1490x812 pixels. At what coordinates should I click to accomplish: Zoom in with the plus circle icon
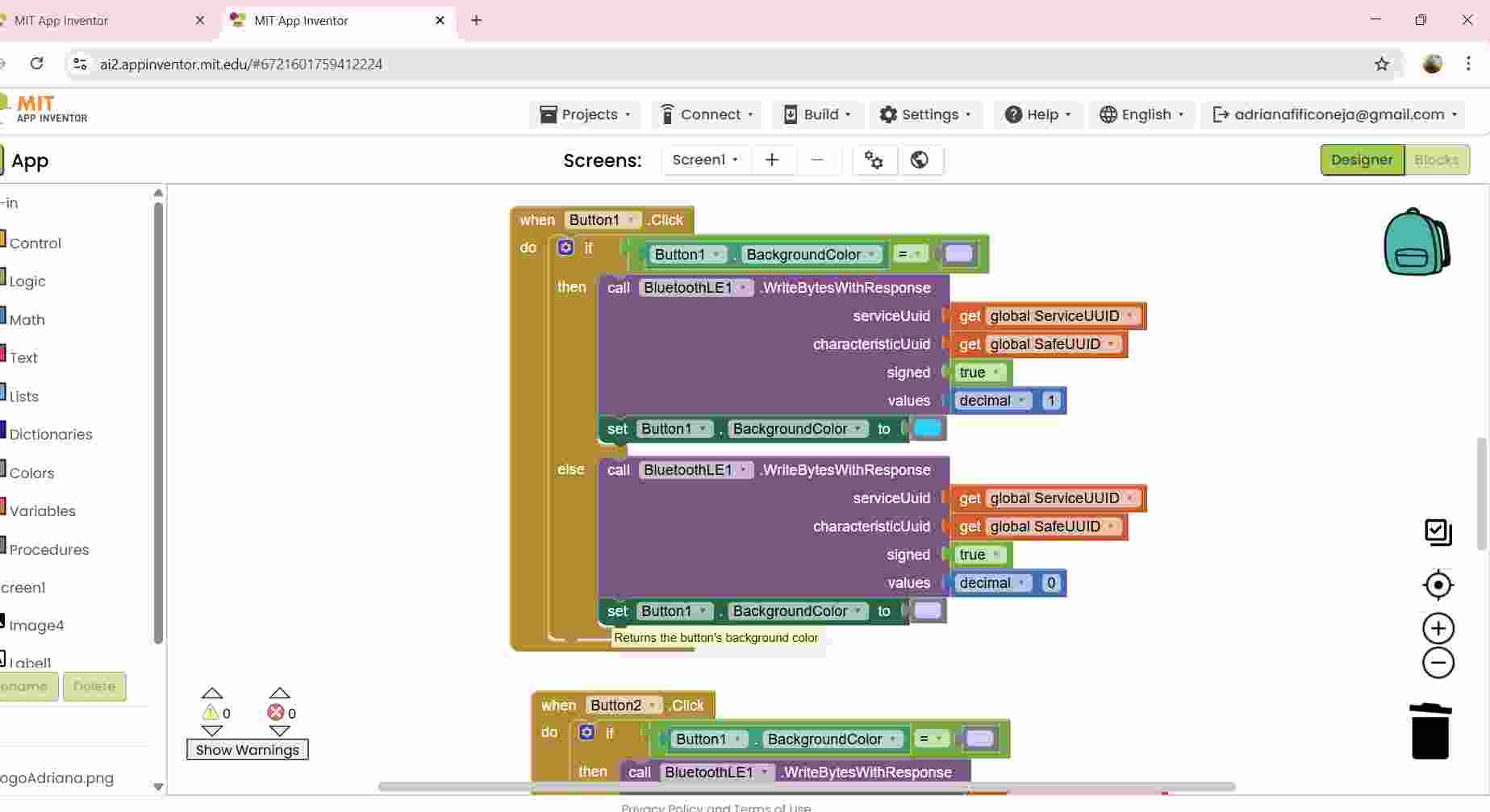click(1438, 628)
